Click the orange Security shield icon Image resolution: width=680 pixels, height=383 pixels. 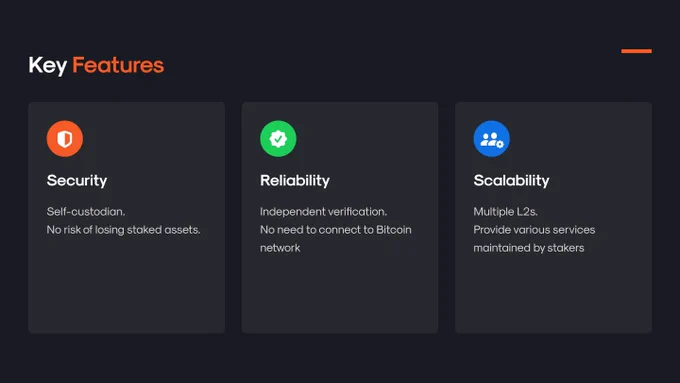pyautogui.click(x=65, y=139)
